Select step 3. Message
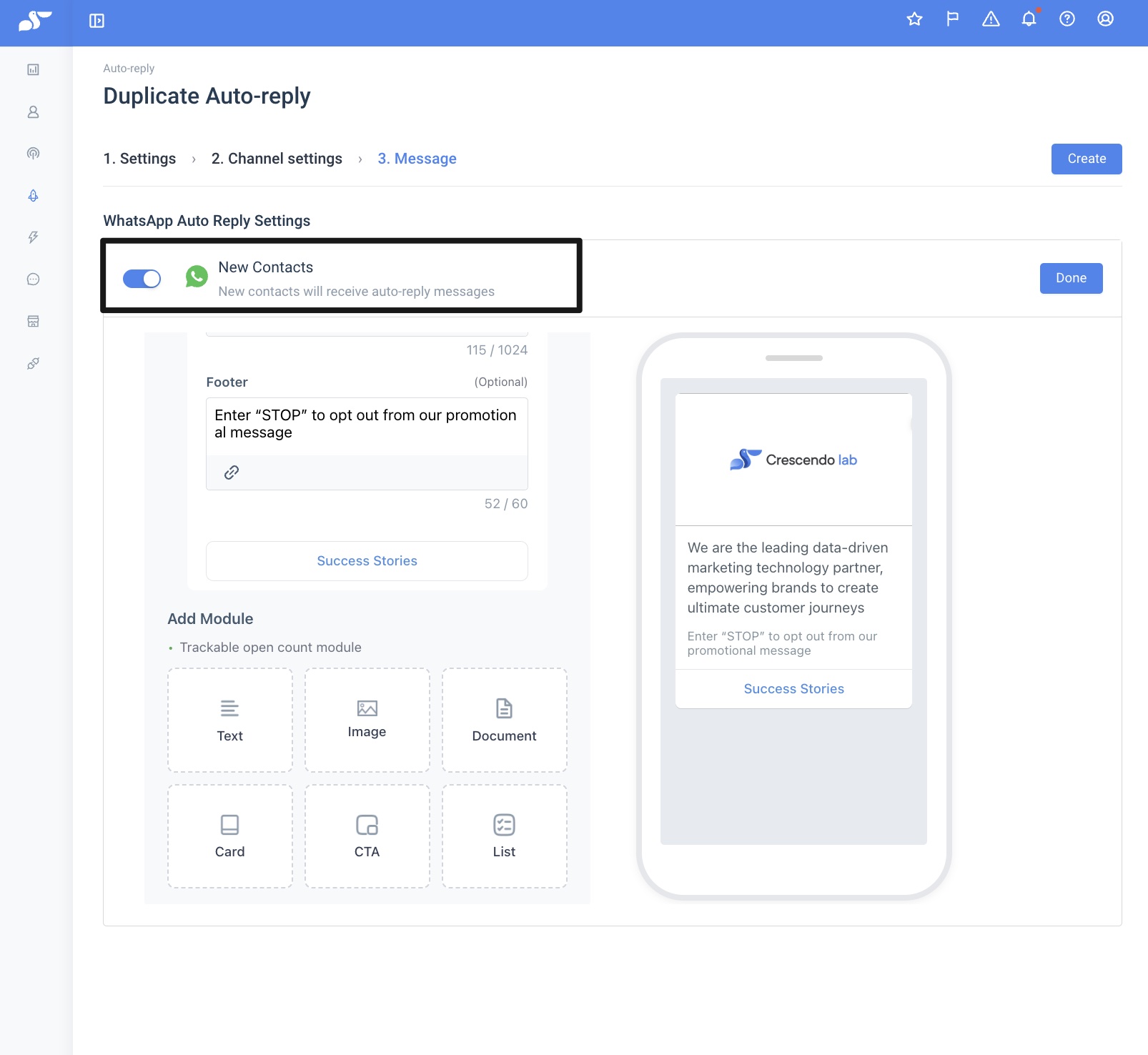Image resolution: width=1148 pixels, height=1055 pixels. pos(417,159)
